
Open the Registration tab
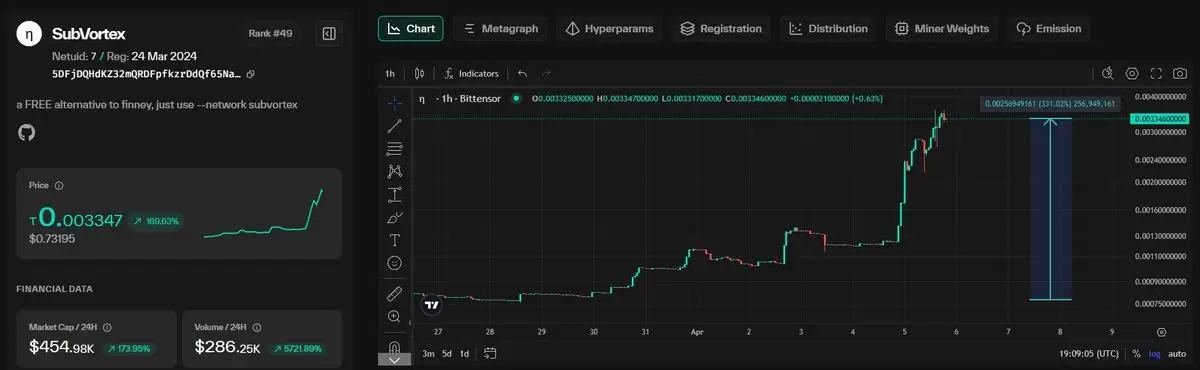pyautogui.click(x=721, y=29)
